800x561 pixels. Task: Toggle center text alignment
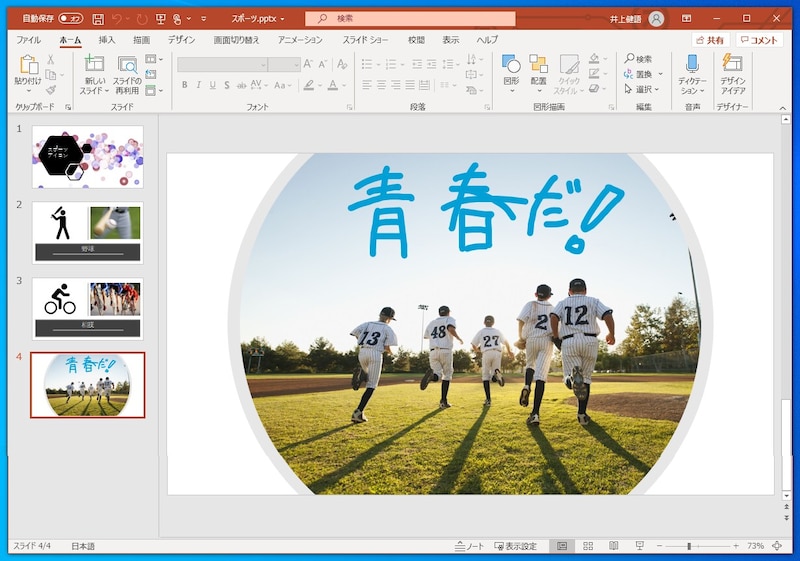pyautogui.click(x=381, y=85)
